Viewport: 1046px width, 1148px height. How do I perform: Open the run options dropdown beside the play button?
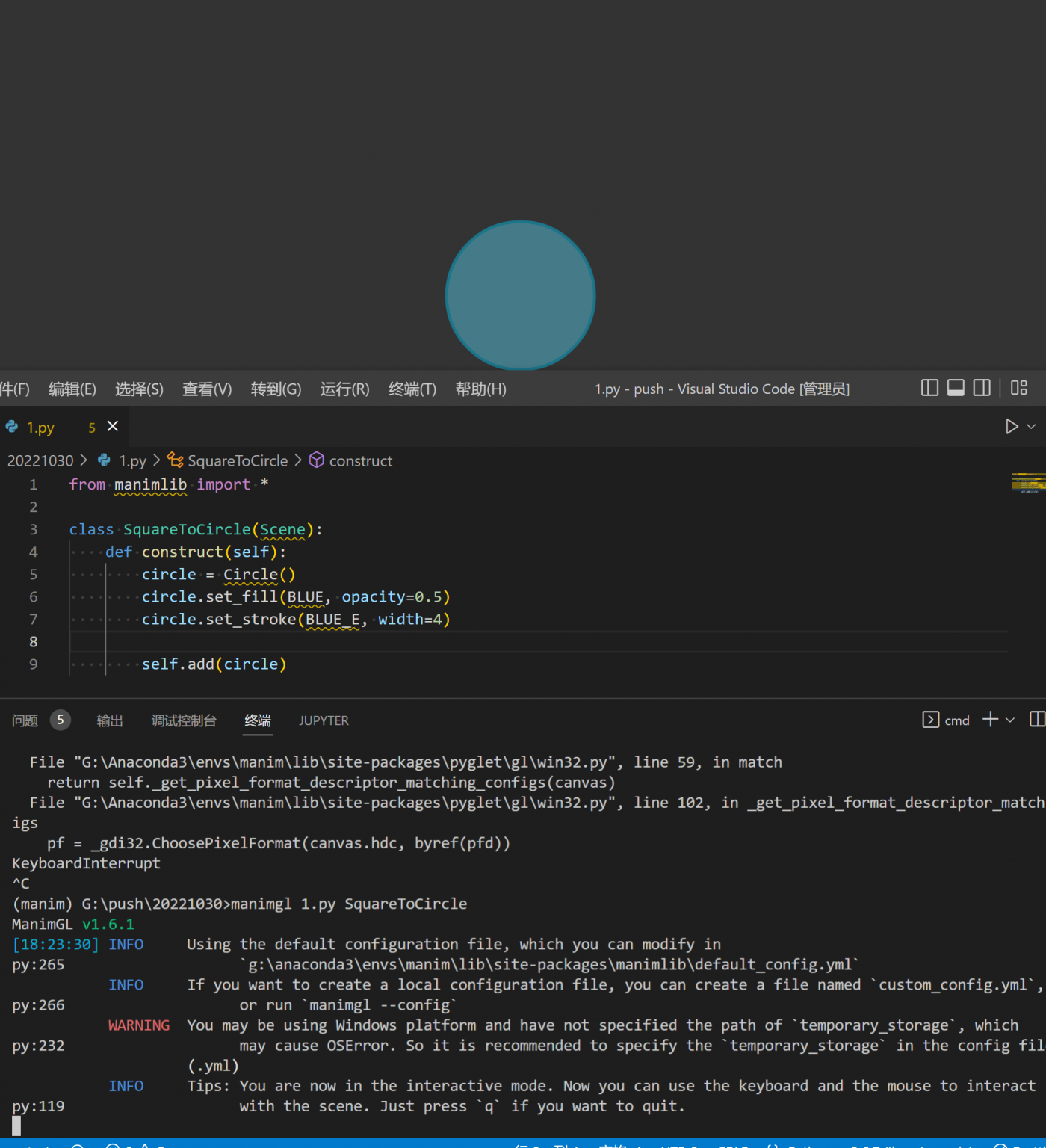coord(1032,426)
